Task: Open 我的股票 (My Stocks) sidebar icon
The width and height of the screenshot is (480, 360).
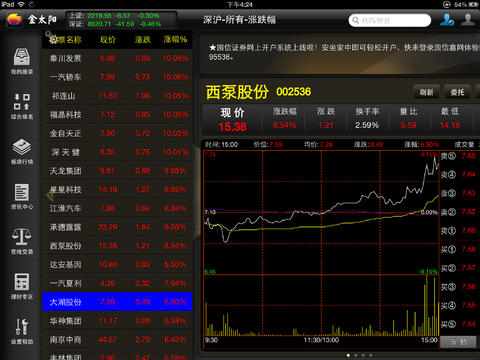Action: (22, 61)
